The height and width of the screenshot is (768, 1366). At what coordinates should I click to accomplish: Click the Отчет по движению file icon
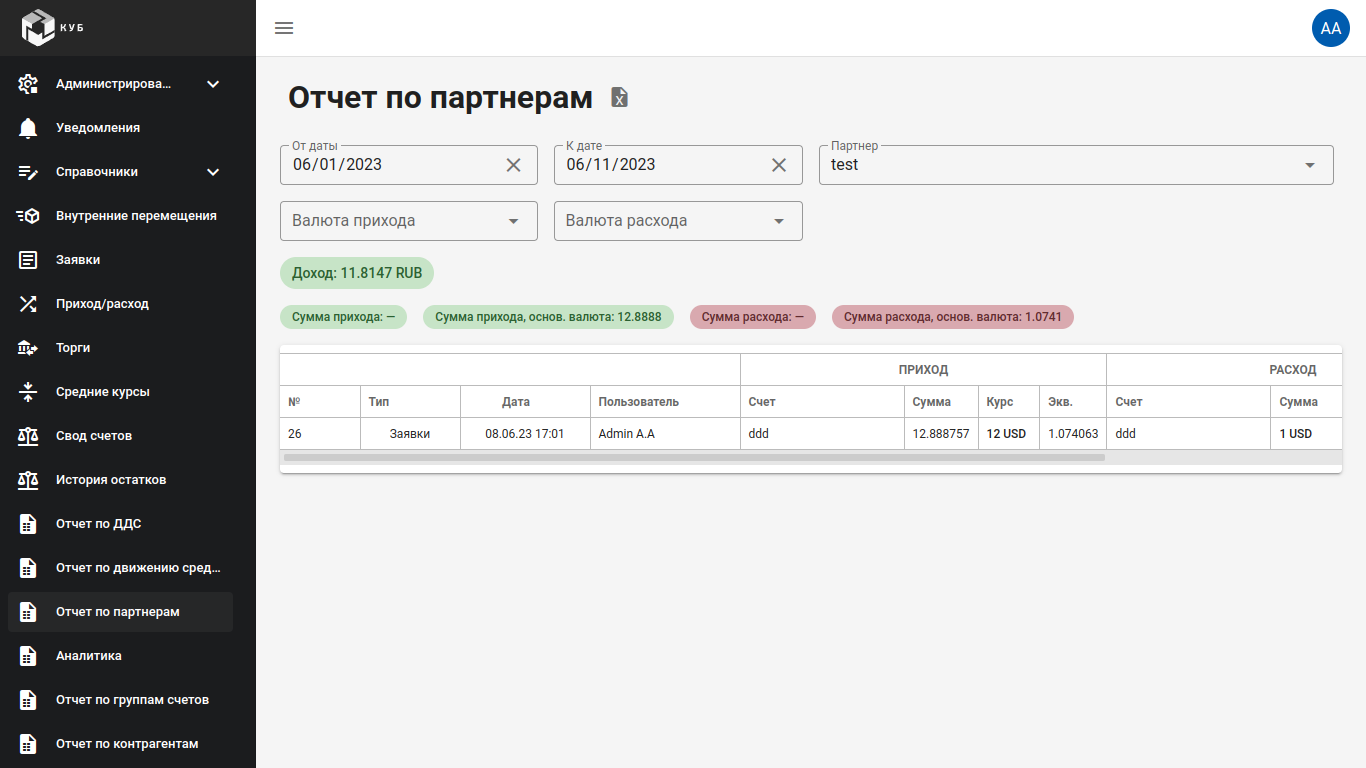click(x=28, y=568)
